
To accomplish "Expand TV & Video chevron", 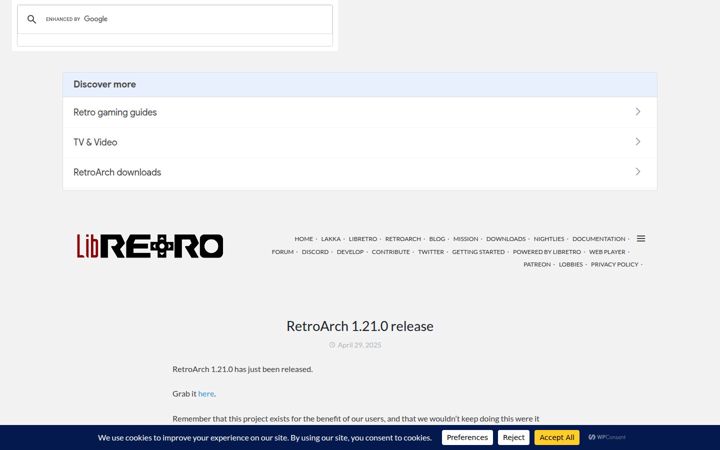I will tap(638, 141).
